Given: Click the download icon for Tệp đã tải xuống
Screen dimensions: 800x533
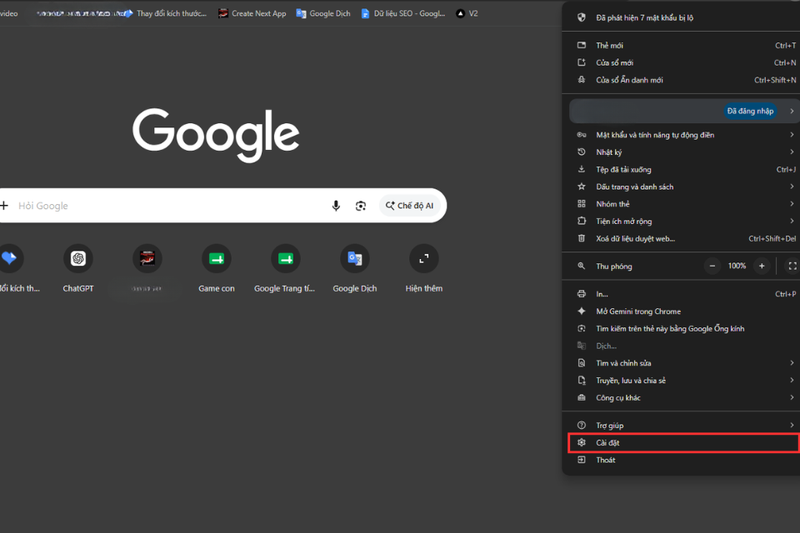Looking at the screenshot, I should 581,169.
